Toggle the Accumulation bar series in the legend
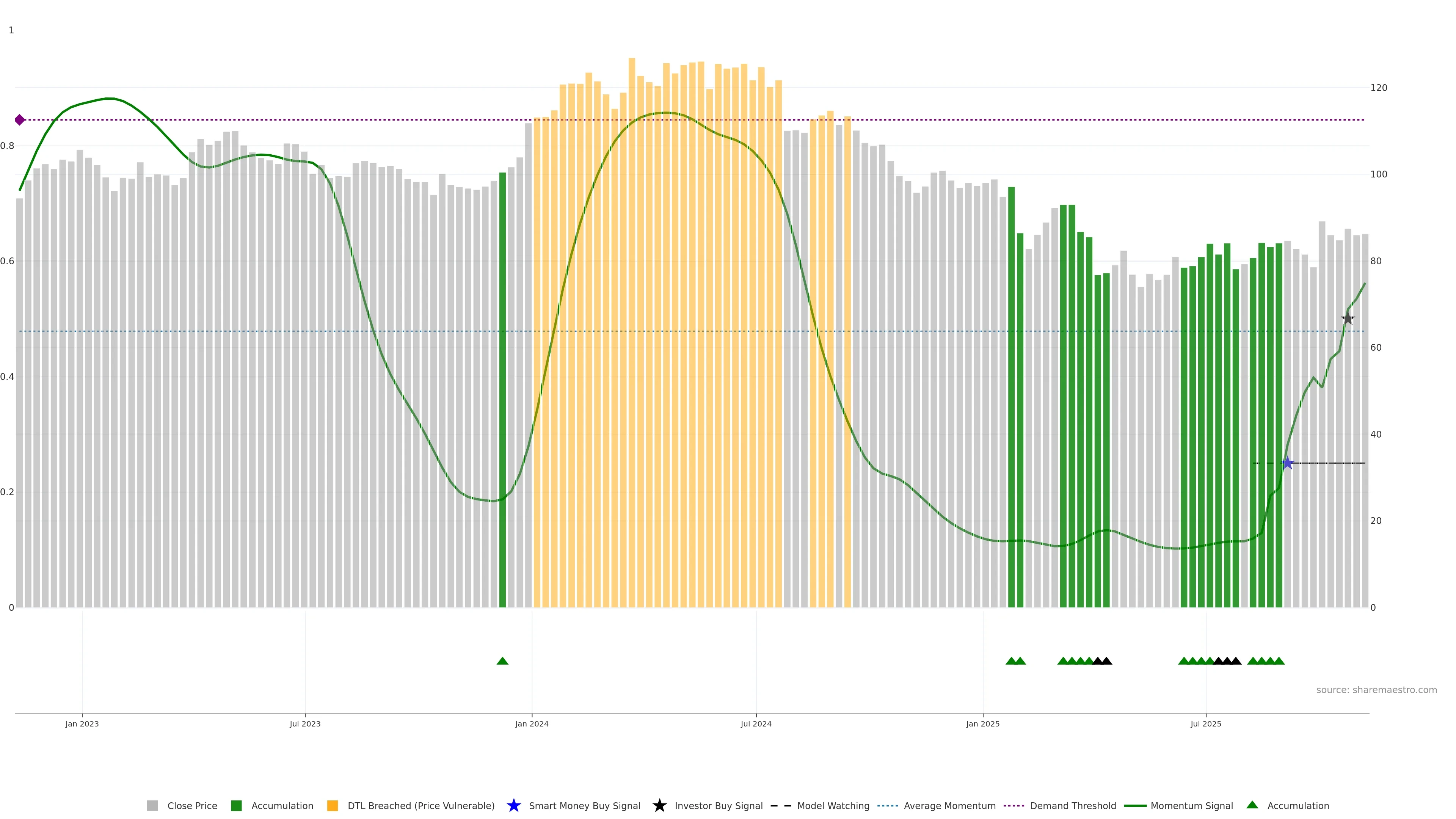Screen dimensions: 1456x819 point(281,805)
